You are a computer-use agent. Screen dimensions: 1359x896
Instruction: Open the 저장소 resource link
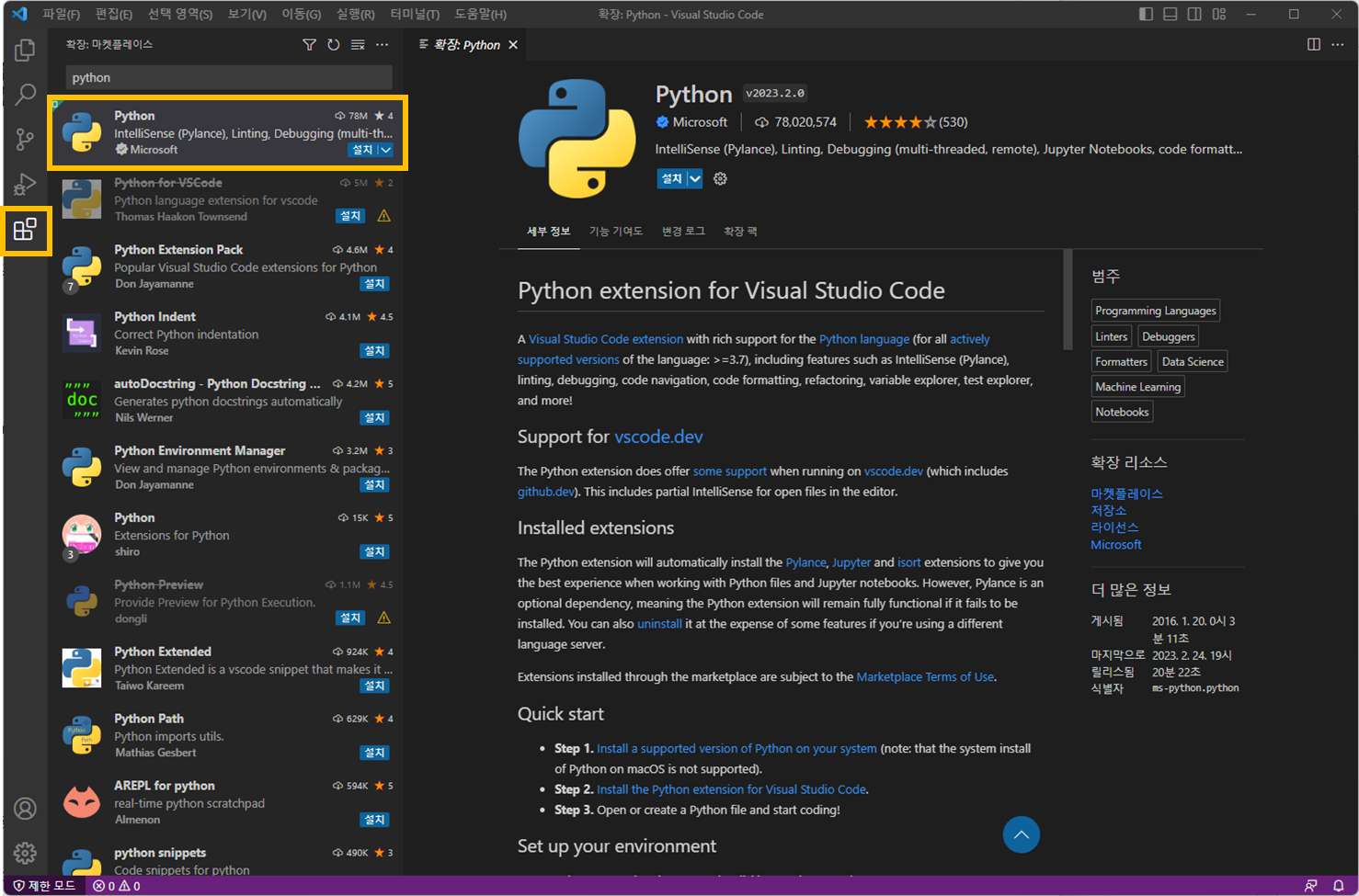(x=1108, y=510)
